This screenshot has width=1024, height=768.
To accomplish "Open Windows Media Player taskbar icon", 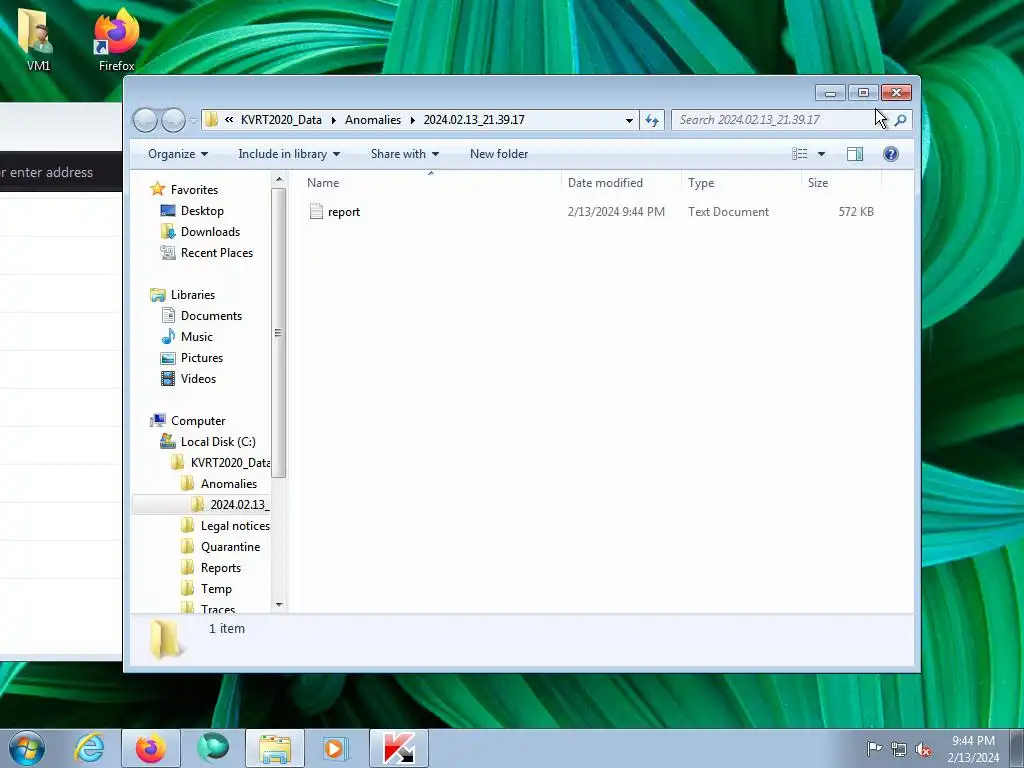I will pos(336,748).
